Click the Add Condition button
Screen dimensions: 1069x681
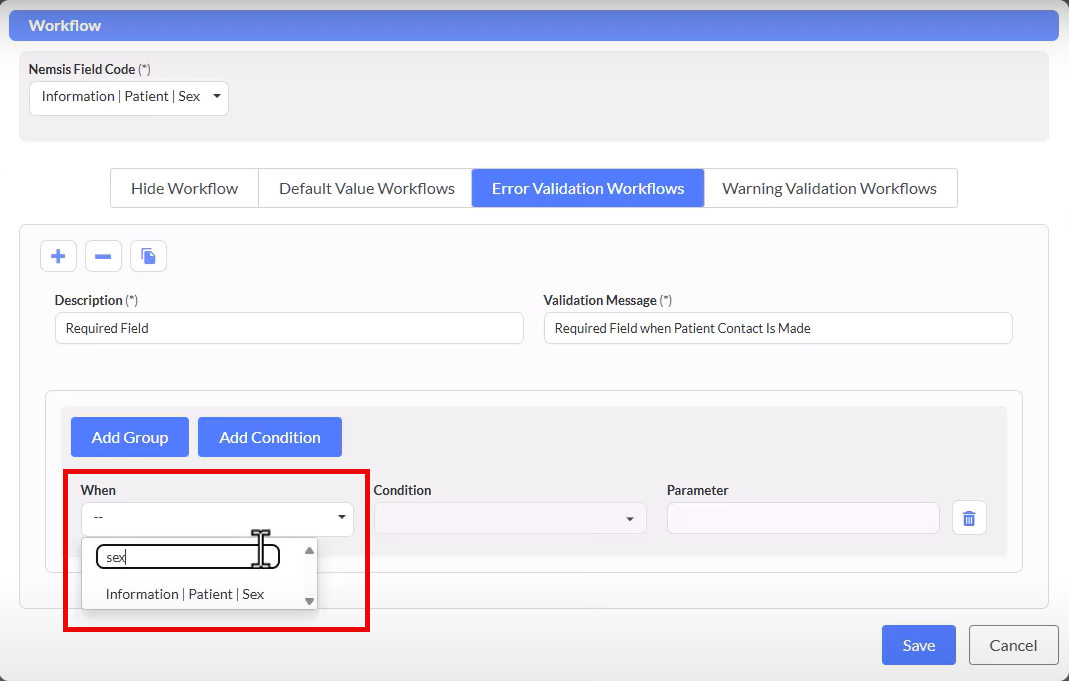tap(270, 437)
